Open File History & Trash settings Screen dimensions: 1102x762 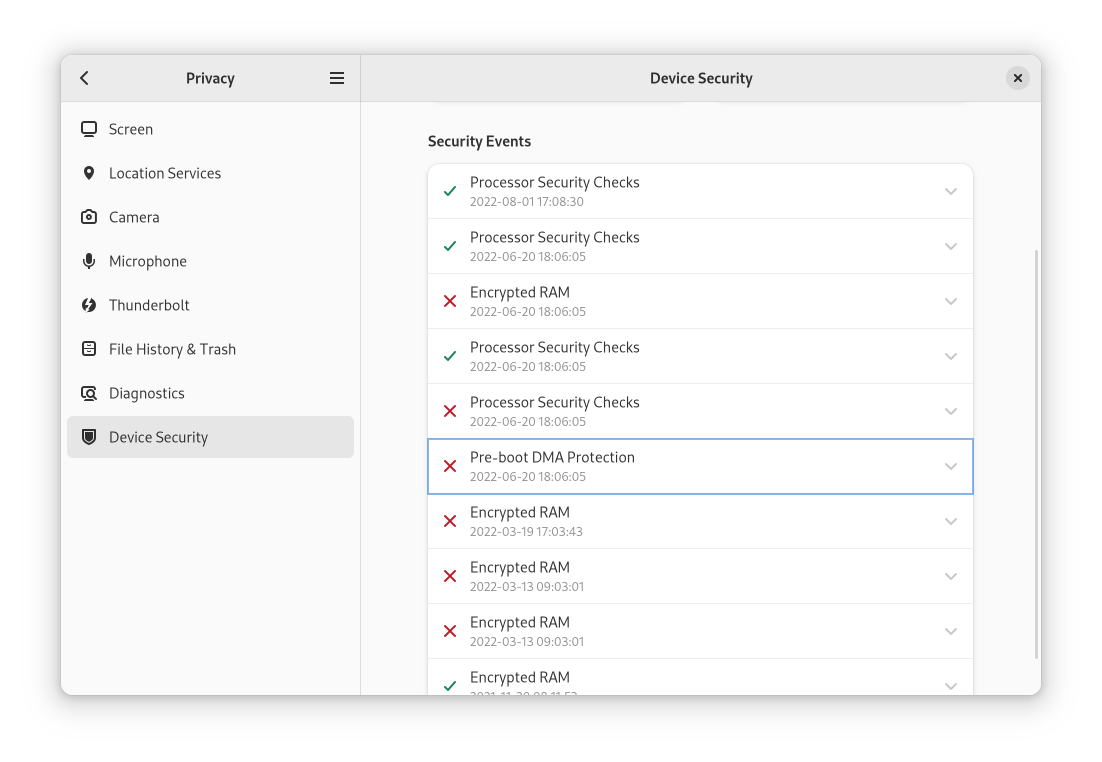tap(172, 349)
